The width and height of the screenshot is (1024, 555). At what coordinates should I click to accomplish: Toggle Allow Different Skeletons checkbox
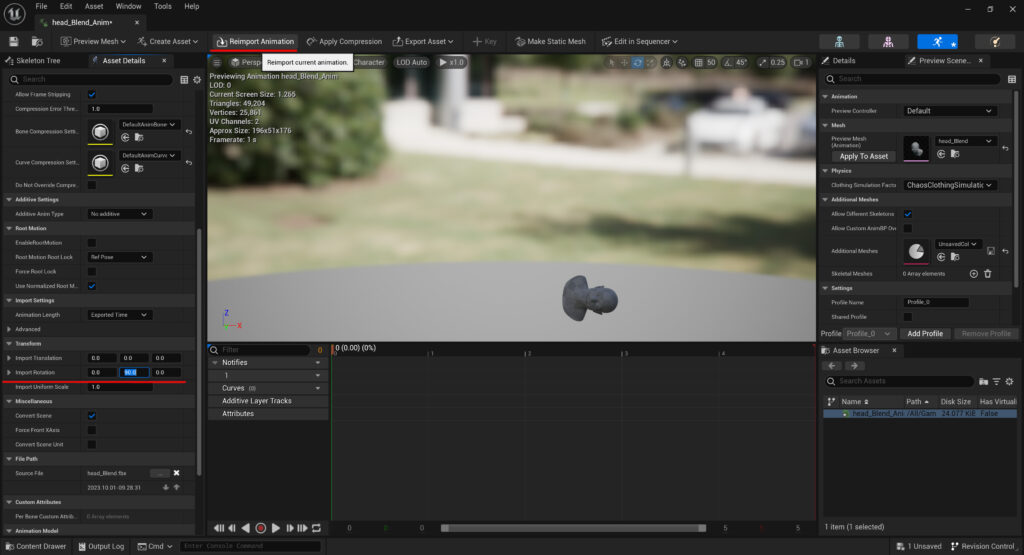(908, 214)
